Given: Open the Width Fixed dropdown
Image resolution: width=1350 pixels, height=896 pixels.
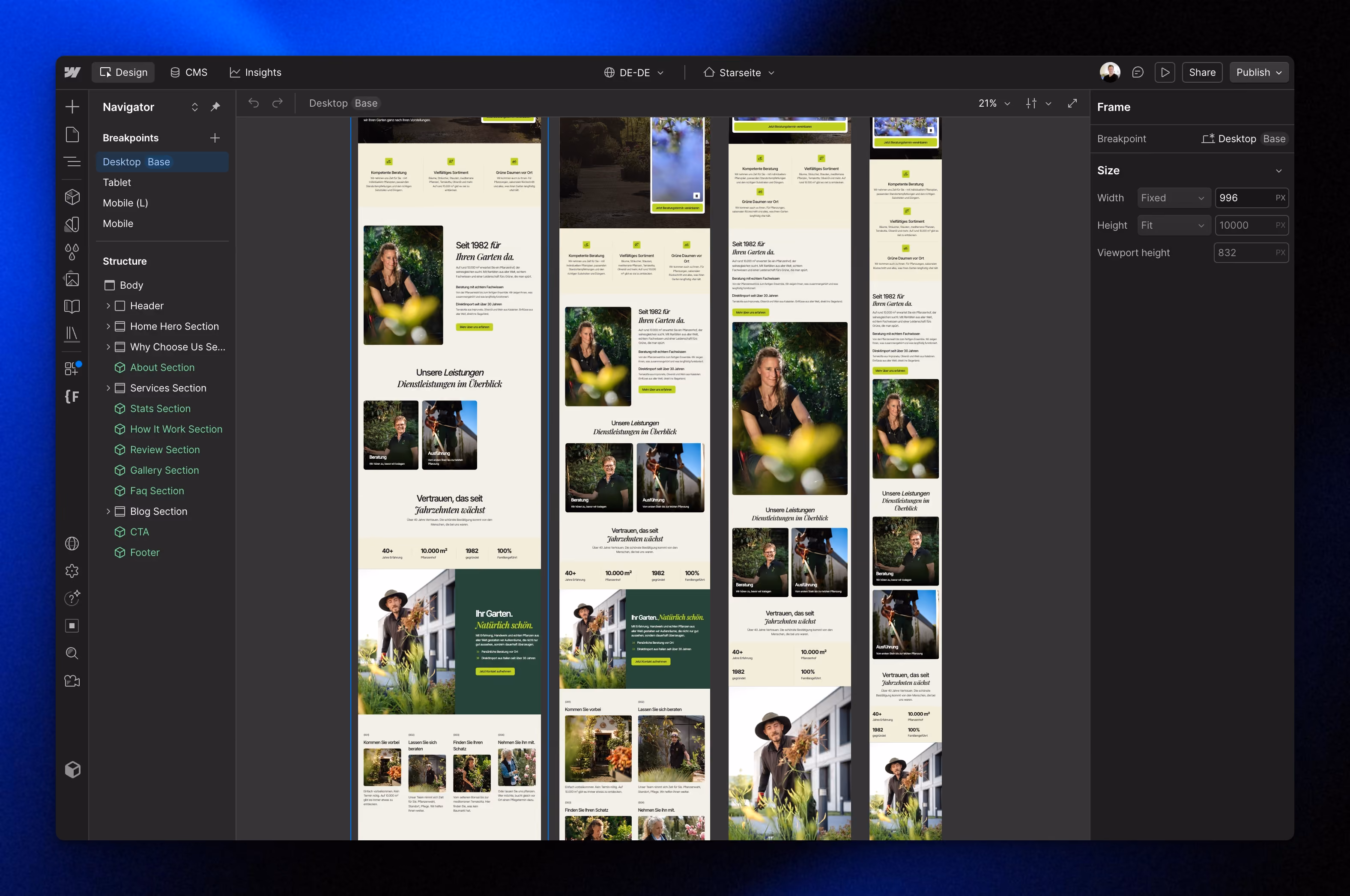Looking at the screenshot, I should (x=1174, y=198).
